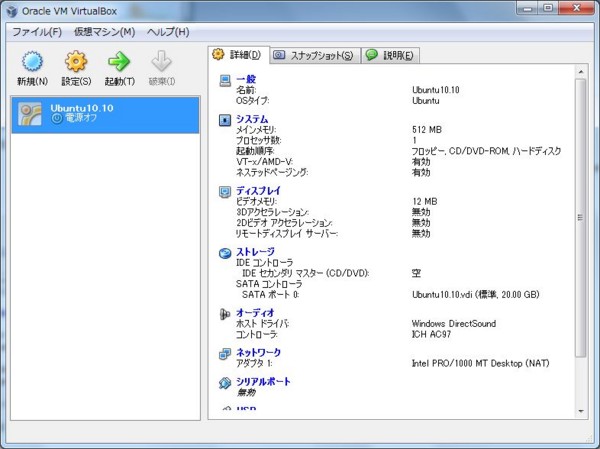This screenshot has width=600, height=449.
Task: Close the VirtualBox window
Action: pos(576,8)
